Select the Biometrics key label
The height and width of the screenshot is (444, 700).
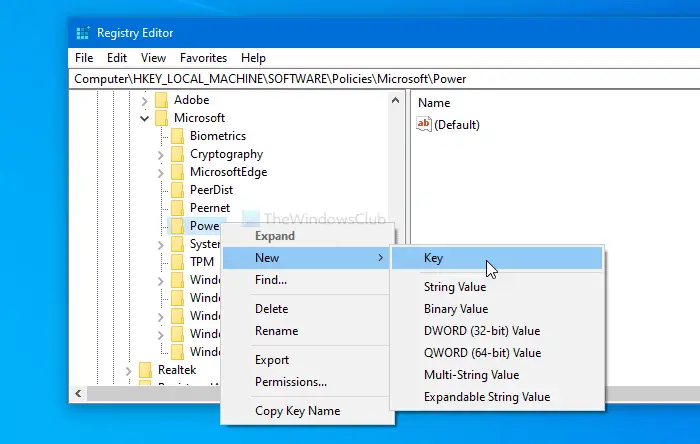[x=218, y=136]
